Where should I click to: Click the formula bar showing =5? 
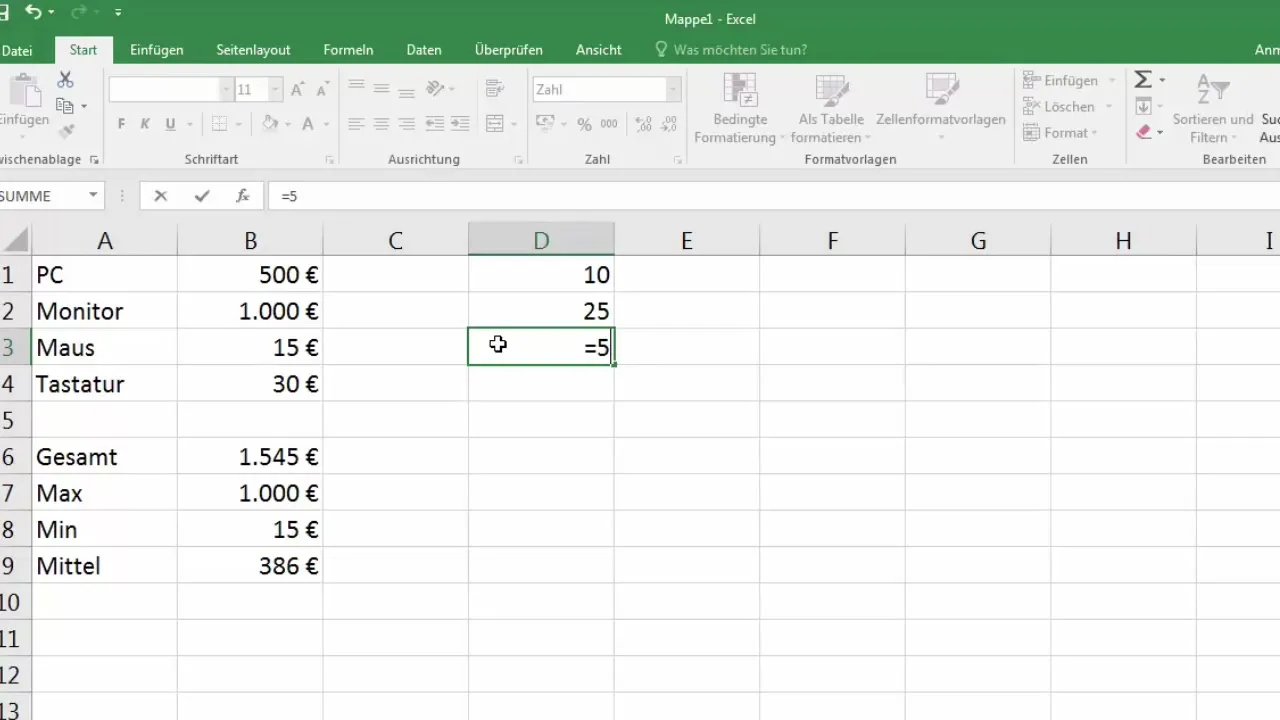(x=774, y=196)
